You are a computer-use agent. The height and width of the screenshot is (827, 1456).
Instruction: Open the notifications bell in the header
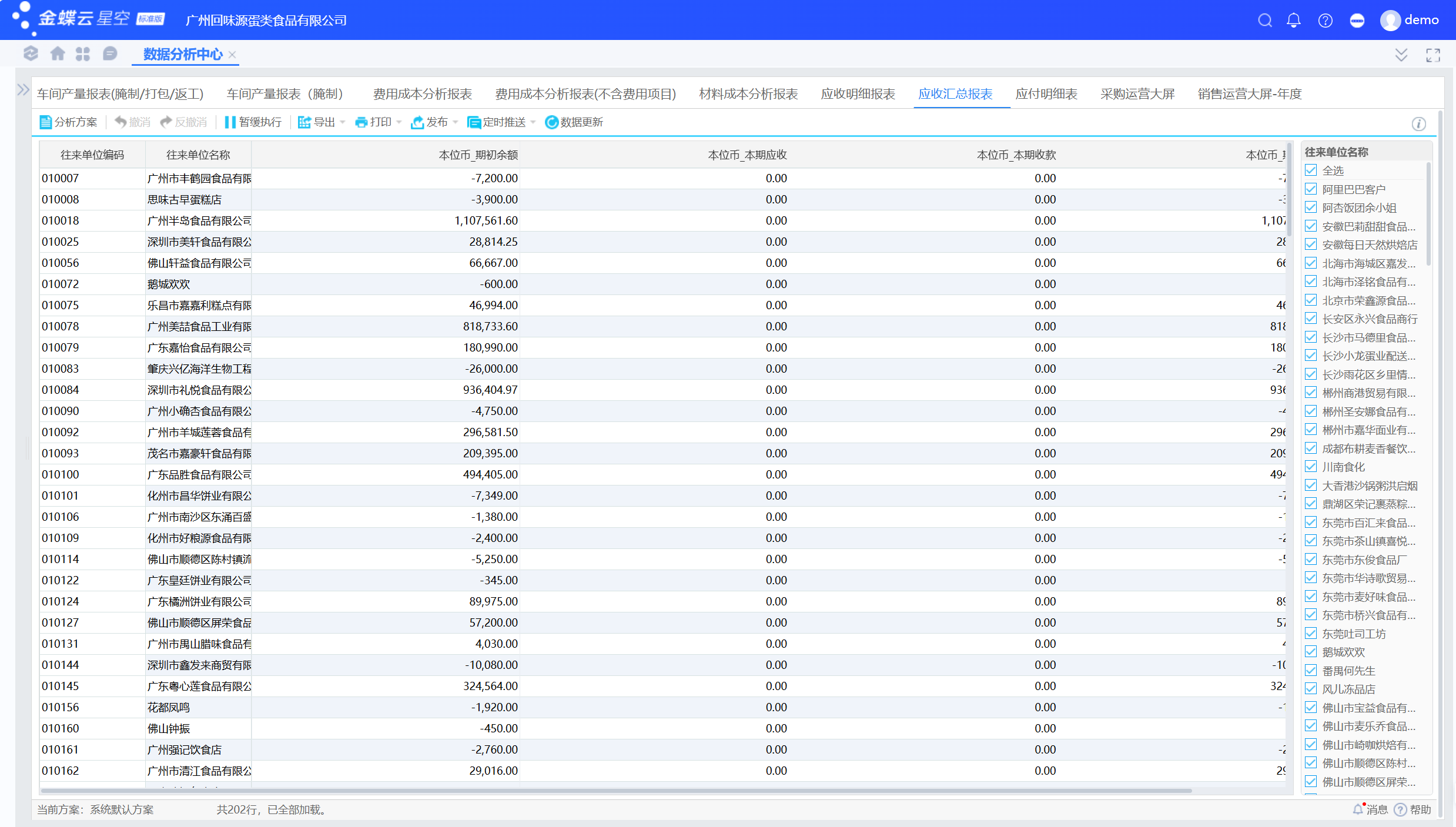[1294, 21]
